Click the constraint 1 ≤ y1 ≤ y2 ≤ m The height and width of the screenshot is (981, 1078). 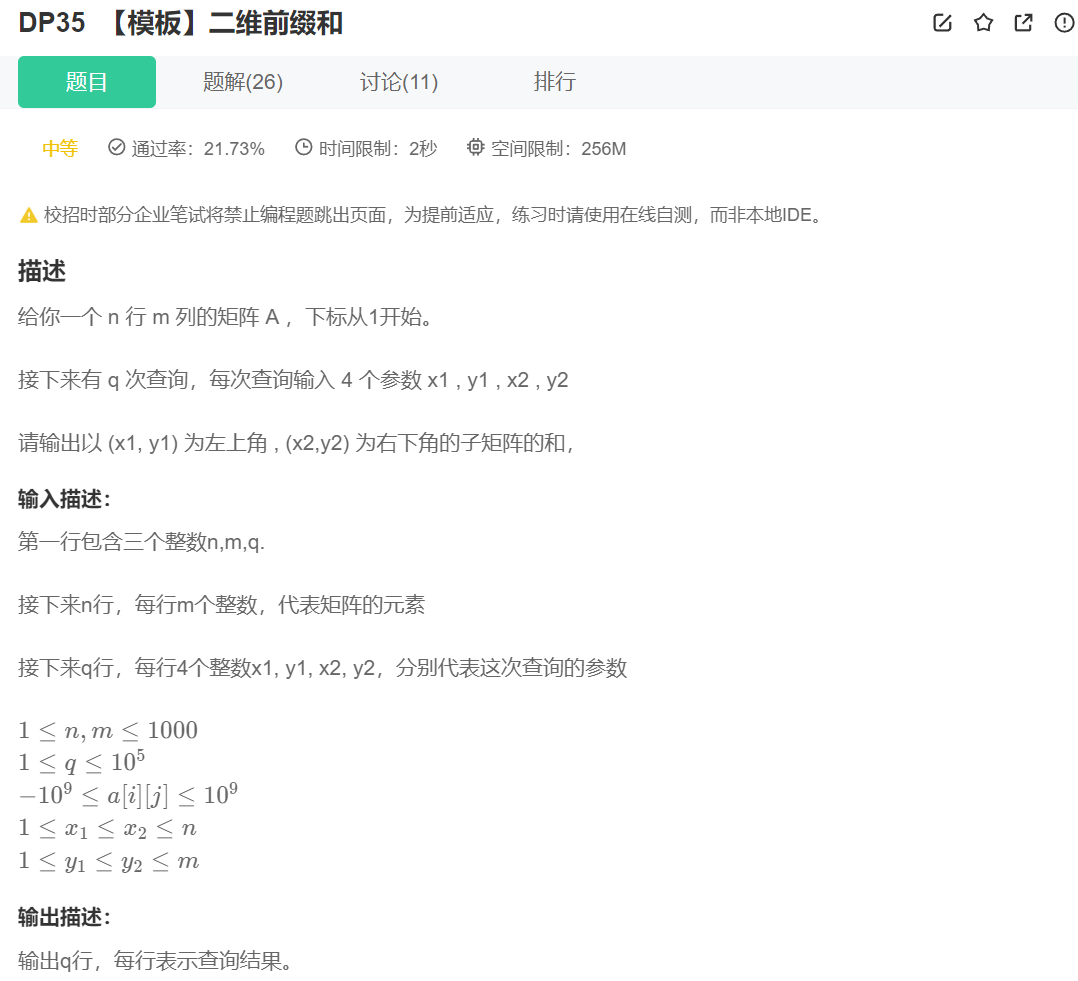click(x=109, y=861)
